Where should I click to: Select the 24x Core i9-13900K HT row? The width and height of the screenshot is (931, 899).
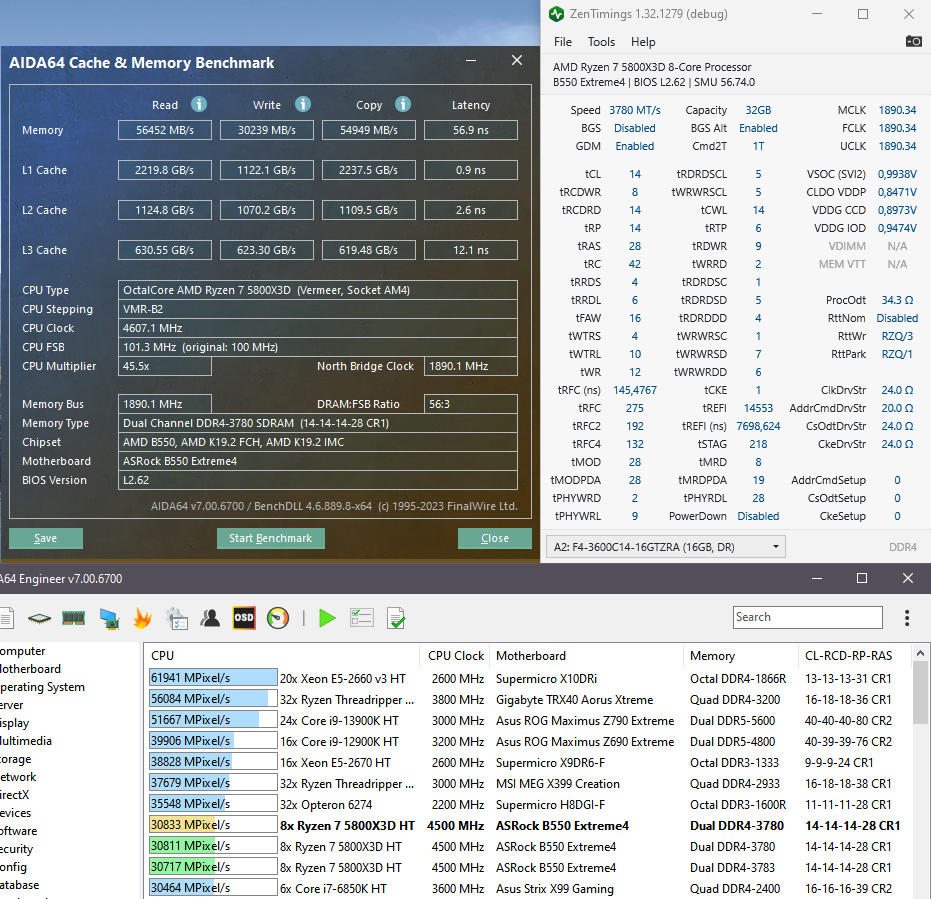[x=530, y=720]
